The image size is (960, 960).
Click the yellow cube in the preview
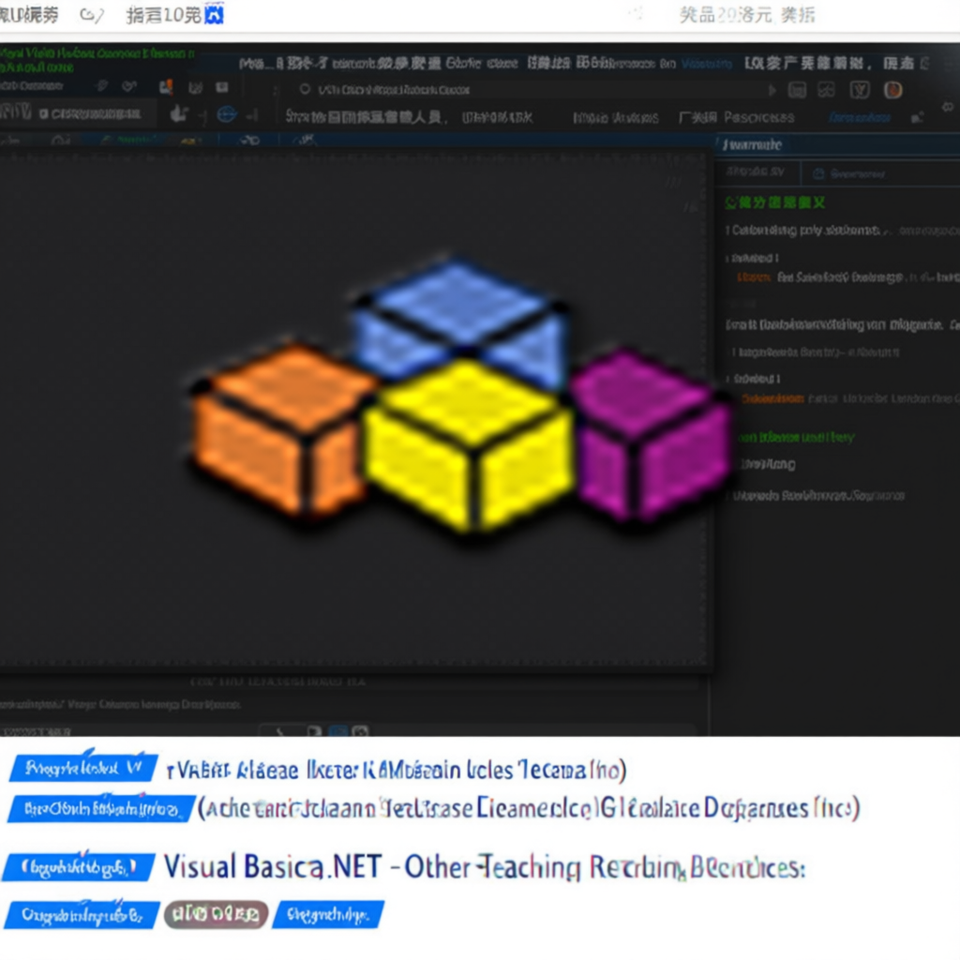468,444
